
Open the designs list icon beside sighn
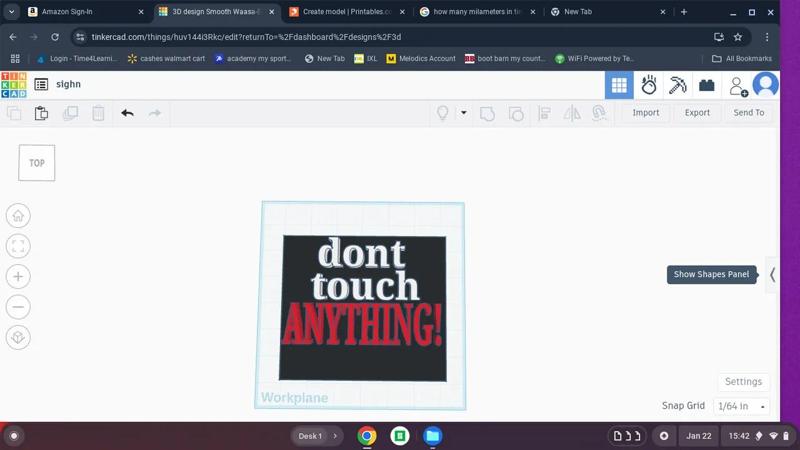coord(41,84)
